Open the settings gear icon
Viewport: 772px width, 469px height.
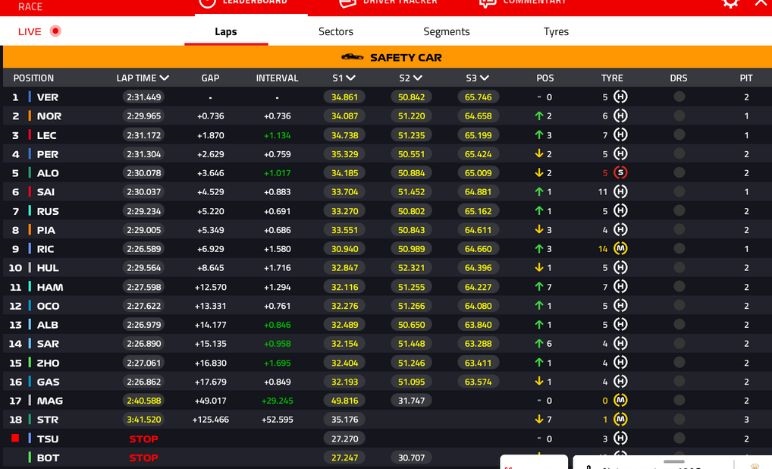(731, 3)
